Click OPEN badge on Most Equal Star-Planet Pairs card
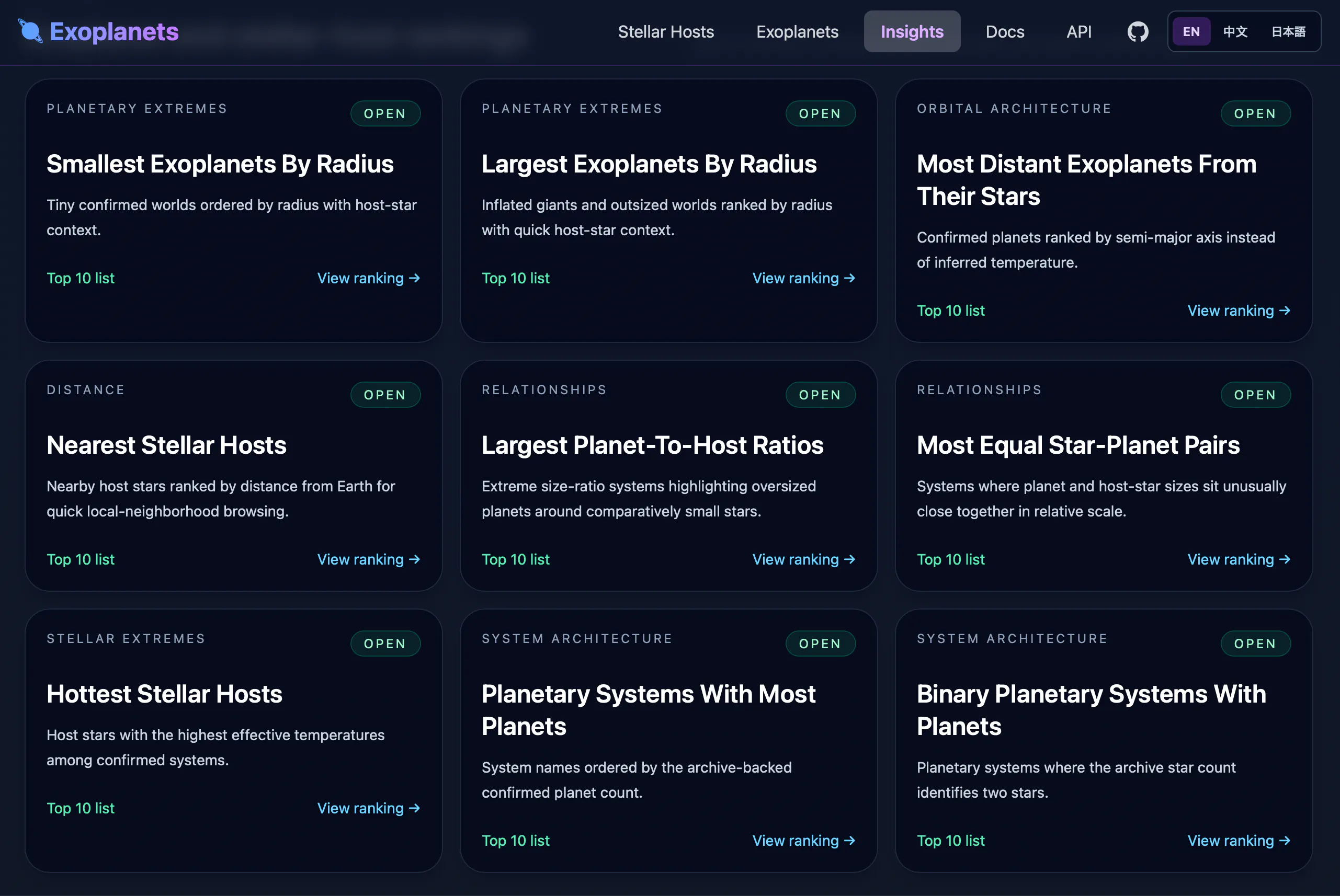Screen dimensions: 1340x896 [1255, 395]
